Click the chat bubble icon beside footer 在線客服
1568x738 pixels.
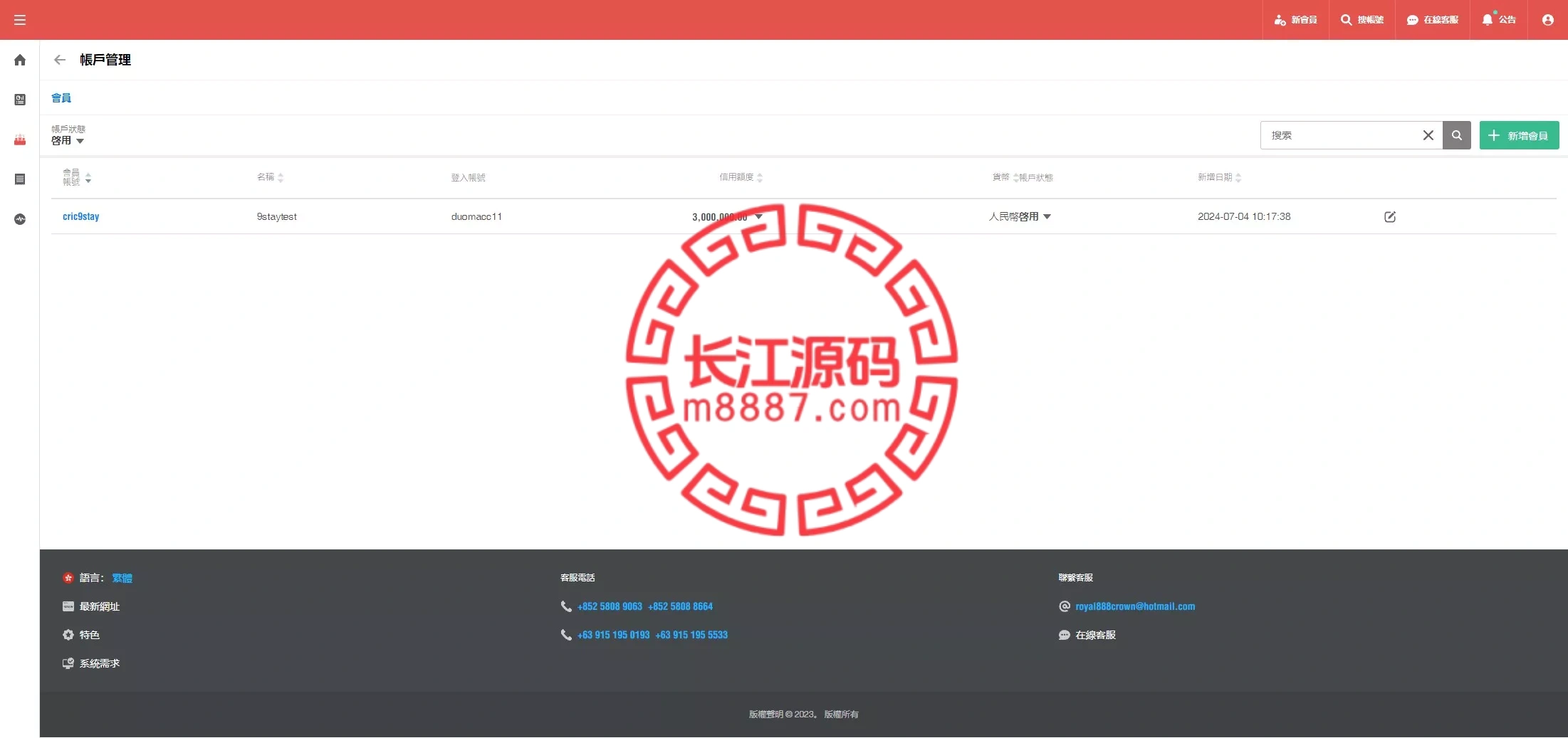pyautogui.click(x=1065, y=635)
